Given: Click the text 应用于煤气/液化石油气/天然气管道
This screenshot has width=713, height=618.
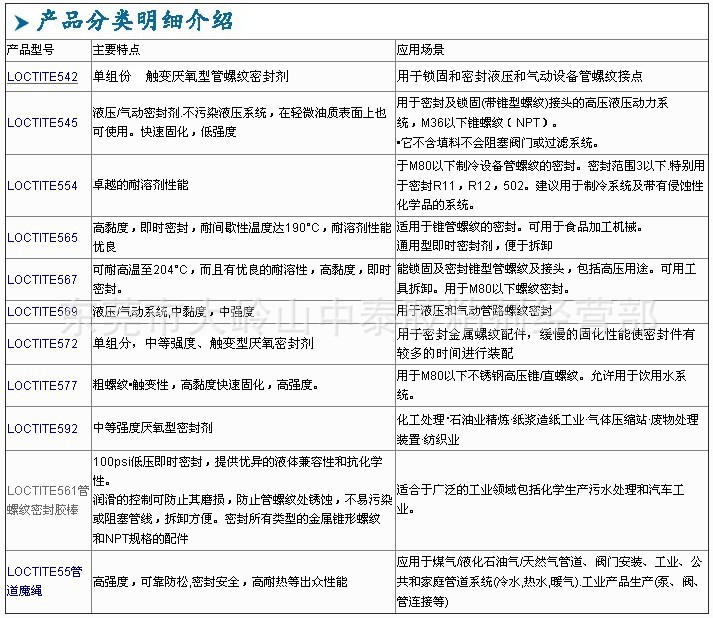Looking at the screenshot, I should (490, 562).
